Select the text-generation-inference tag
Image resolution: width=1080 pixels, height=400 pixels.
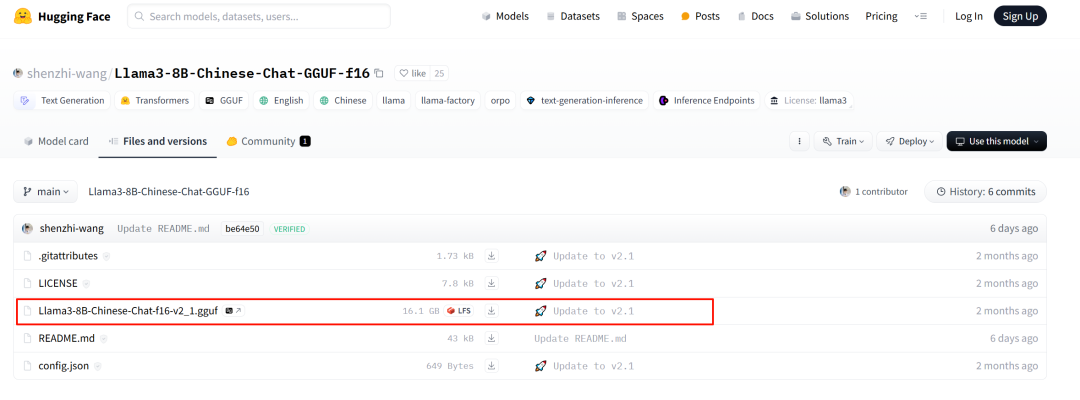pyautogui.click(x=584, y=101)
